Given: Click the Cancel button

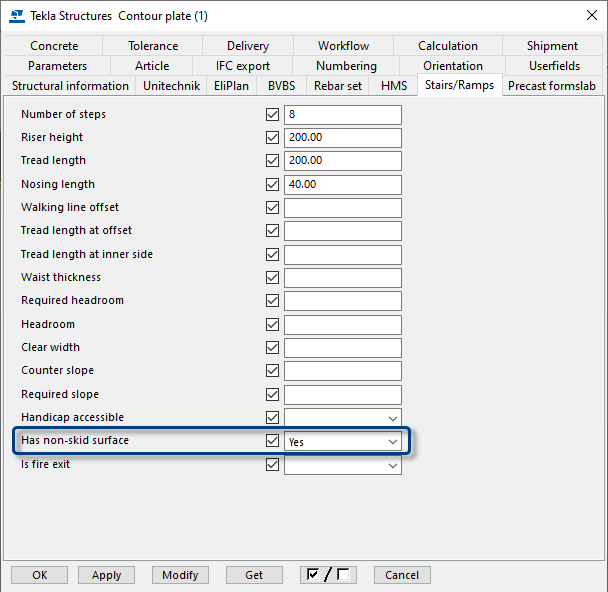Looking at the screenshot, I should click(x=402, y=575).
